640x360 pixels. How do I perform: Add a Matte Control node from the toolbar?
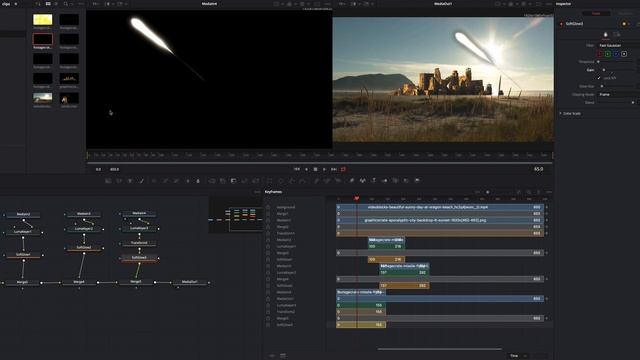pos(233,180)
